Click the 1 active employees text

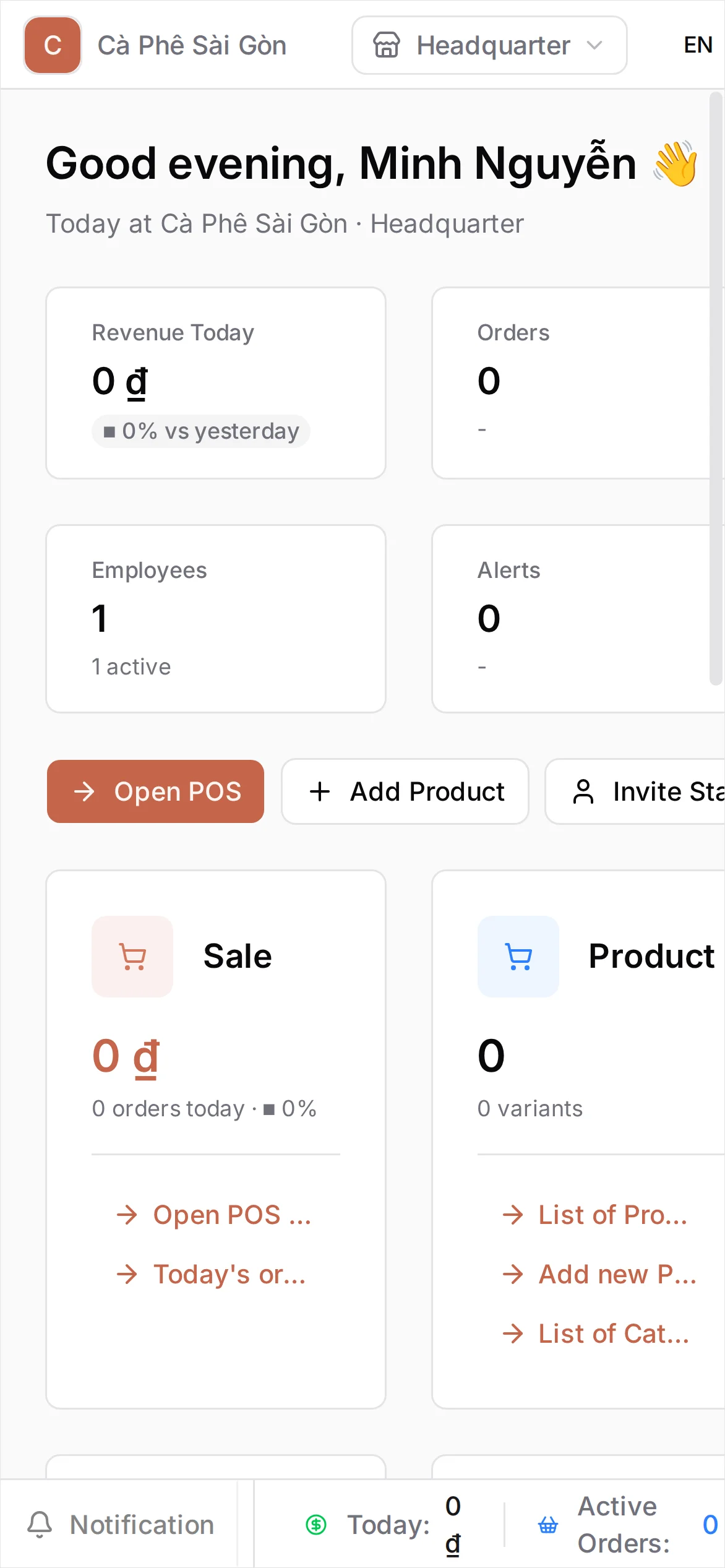coord(131,667)
